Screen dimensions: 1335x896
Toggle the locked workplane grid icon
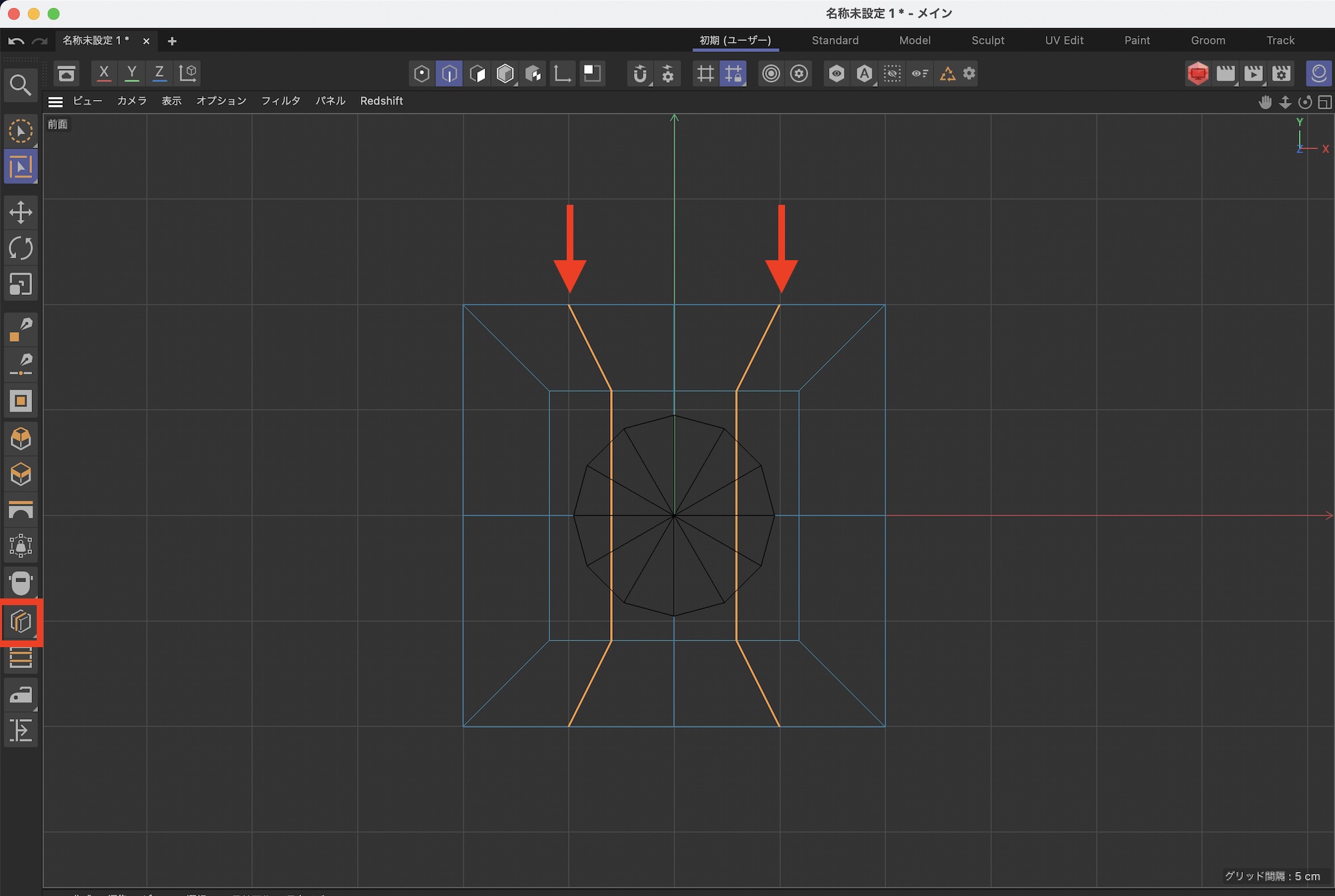click(x=733, y=73)
